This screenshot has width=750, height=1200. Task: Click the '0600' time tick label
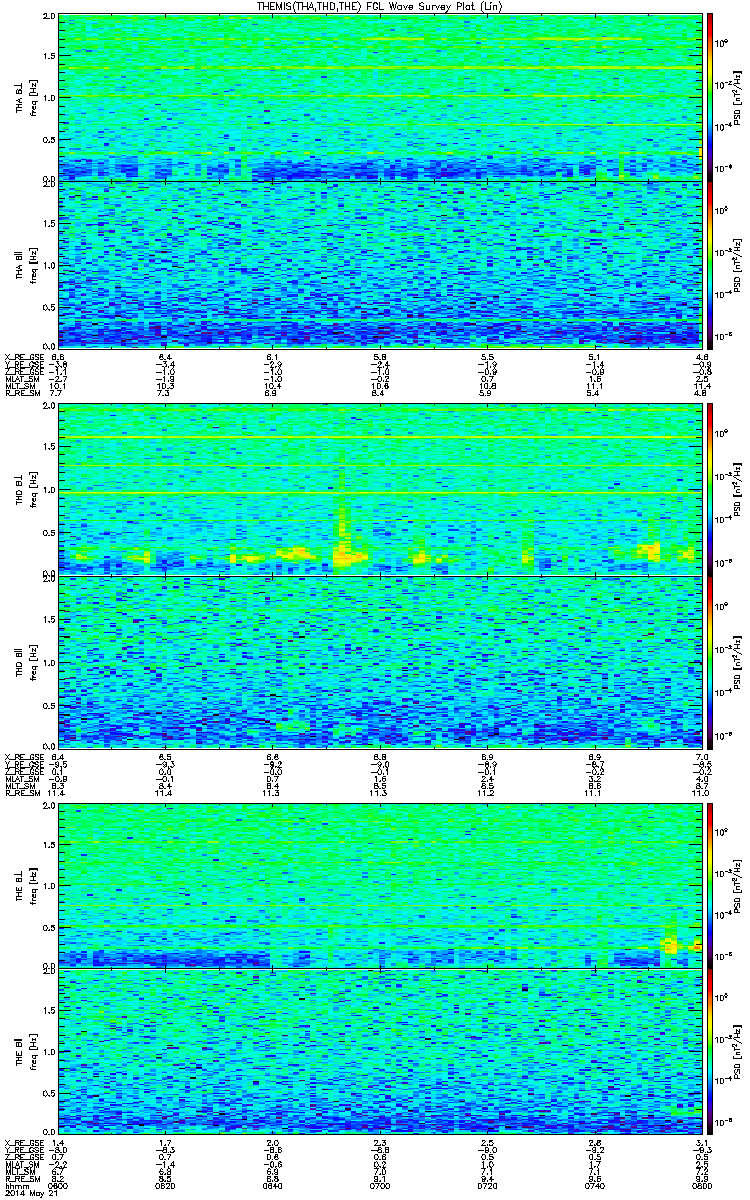click(59, 1187)
